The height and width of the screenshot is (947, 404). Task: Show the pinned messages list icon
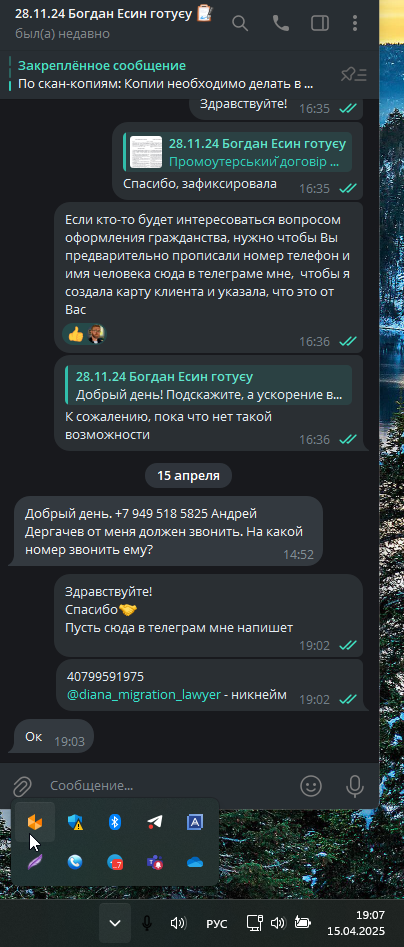[x=354, y=75]
